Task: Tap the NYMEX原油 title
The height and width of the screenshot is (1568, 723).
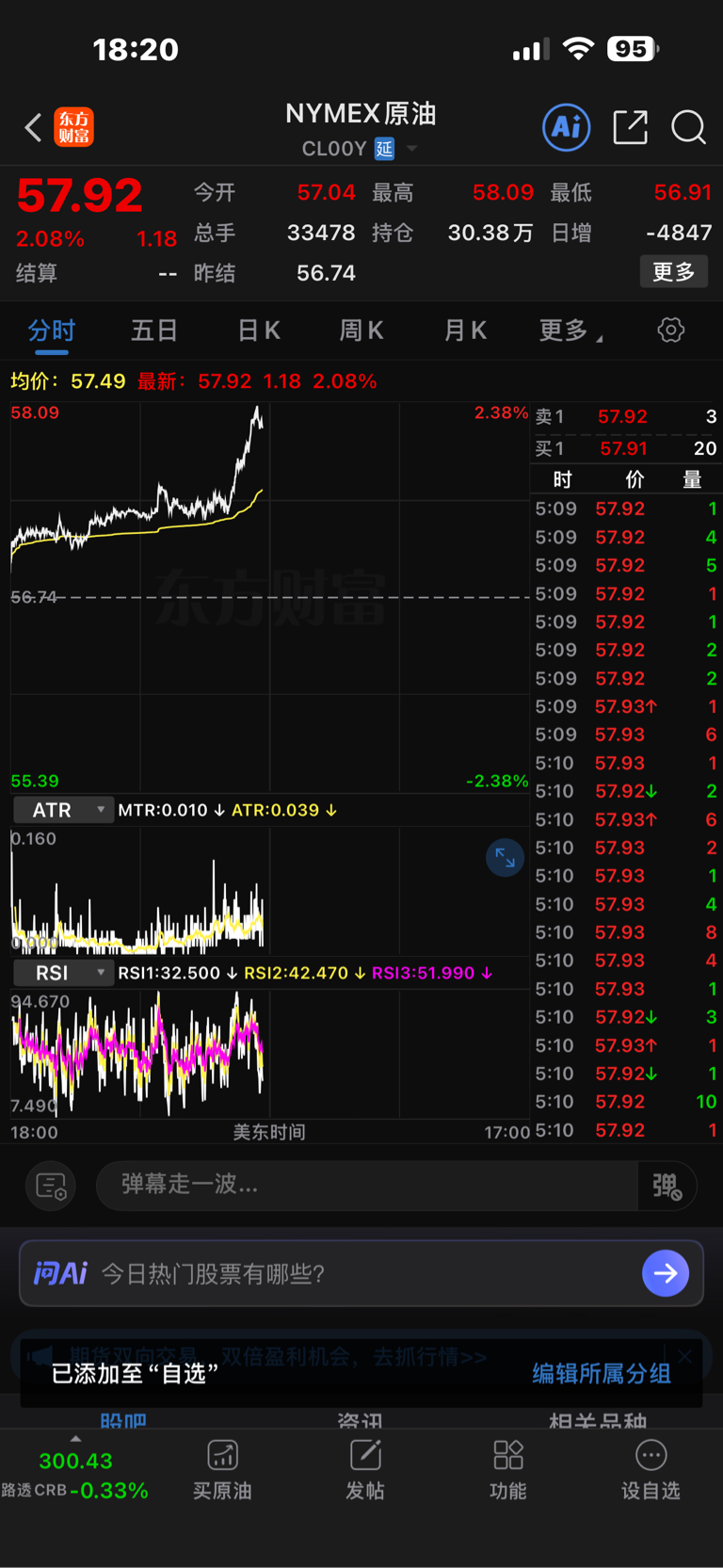Action: (x=361, y=114)
